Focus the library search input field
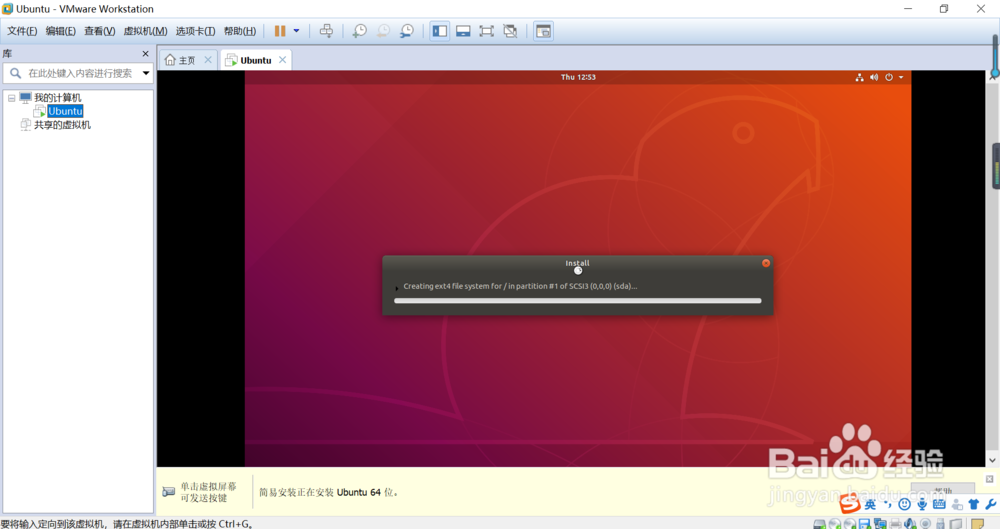 (x=79, y=73)
